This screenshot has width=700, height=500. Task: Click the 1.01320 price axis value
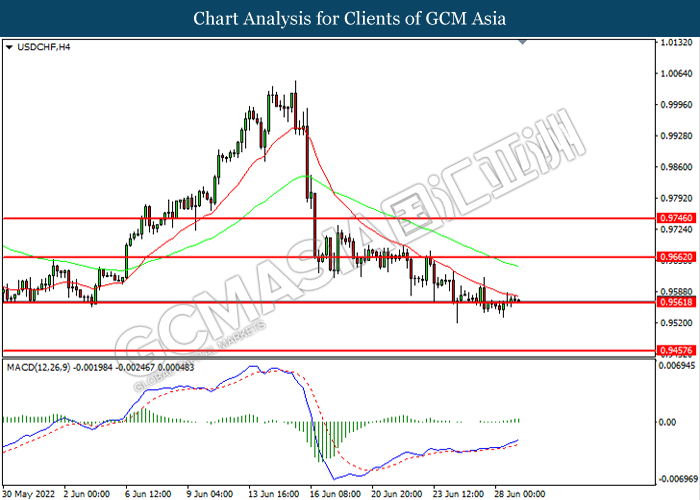pyautogui.click(x=676, y=42)
